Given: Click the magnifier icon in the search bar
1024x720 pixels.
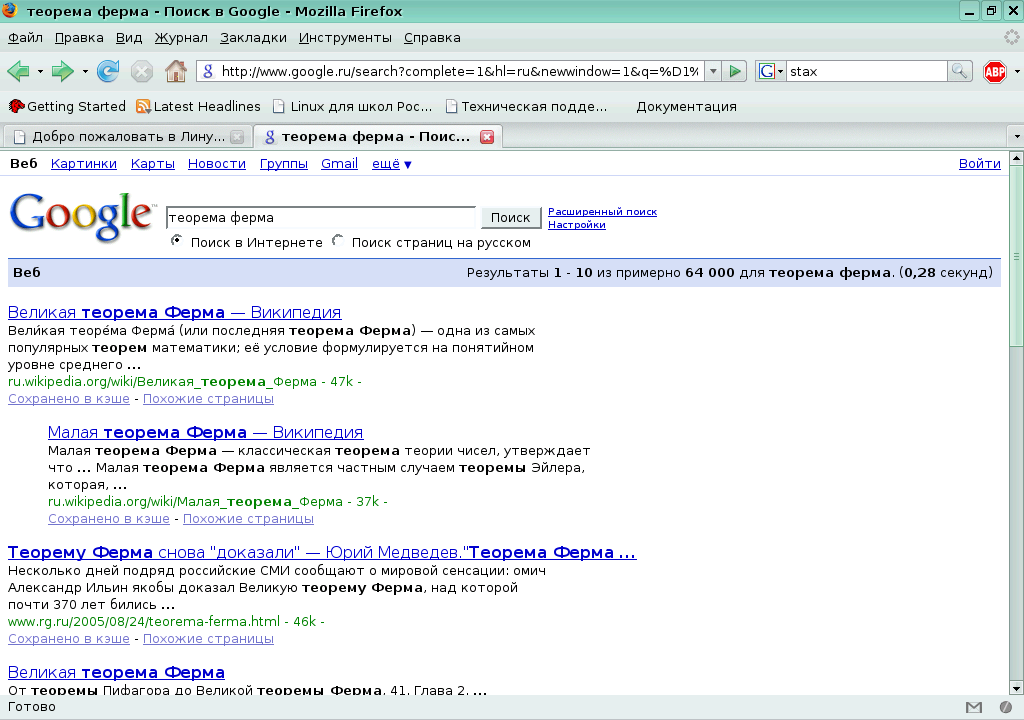Looking at the screenshot, I should [x=958, y=71].
